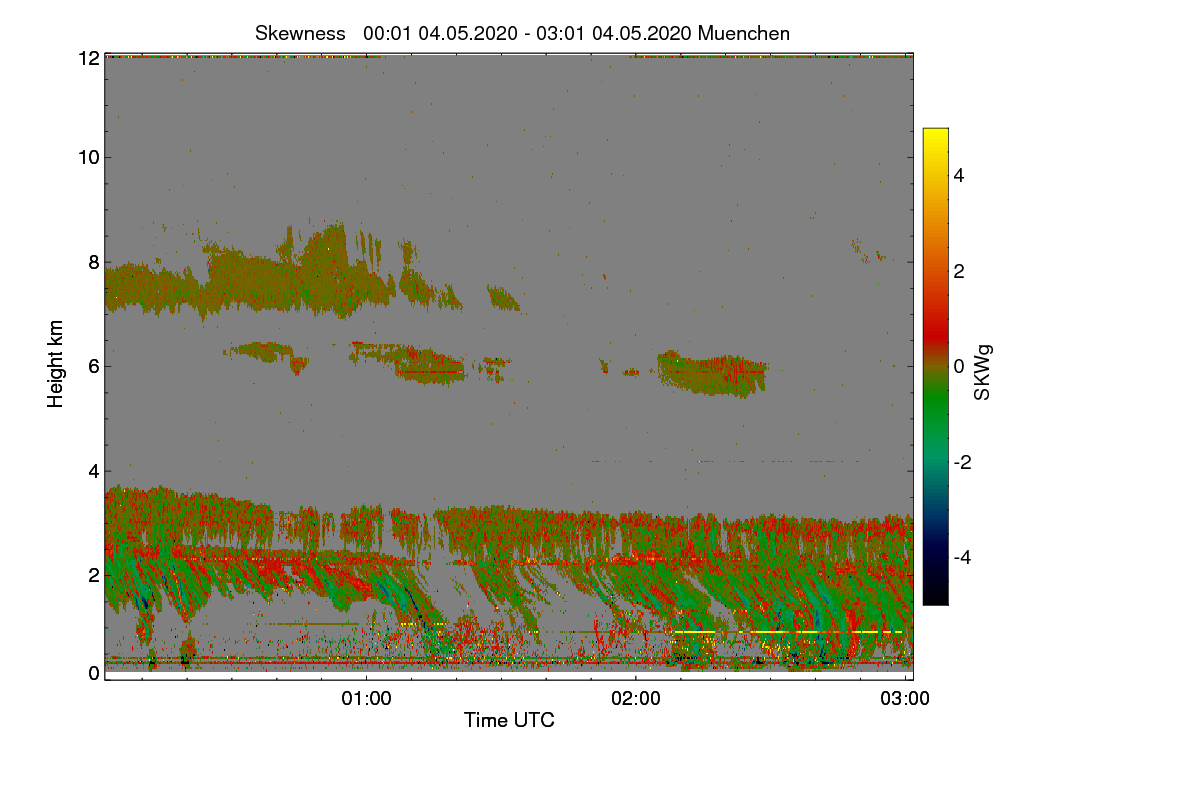The height and width of the screenshot is (800, 1200).
Task: Click the 'Time UTC' x-axis label
Action: [509, 719]
